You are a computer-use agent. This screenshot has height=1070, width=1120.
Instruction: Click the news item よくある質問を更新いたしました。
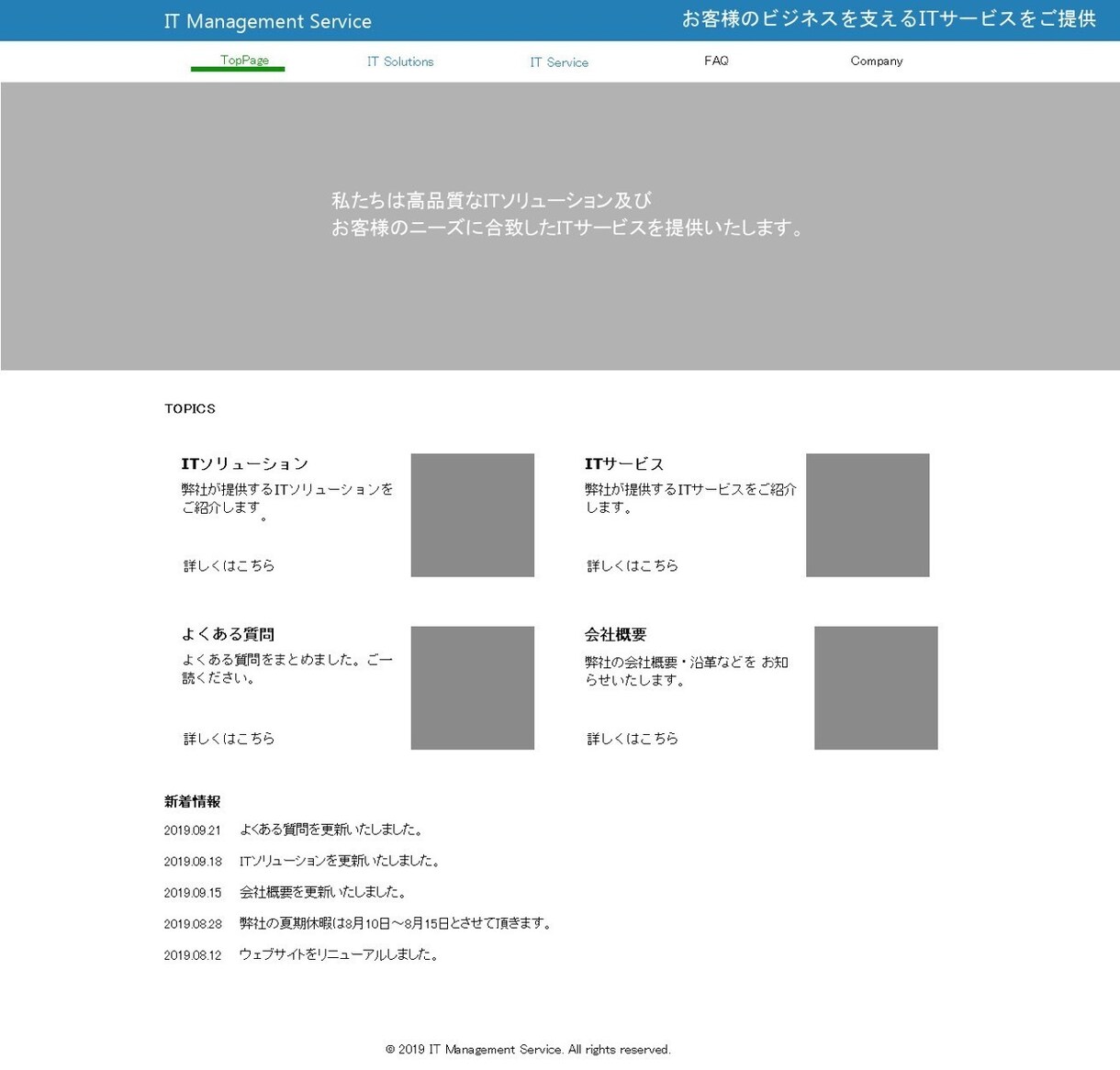tap(332, 830)
